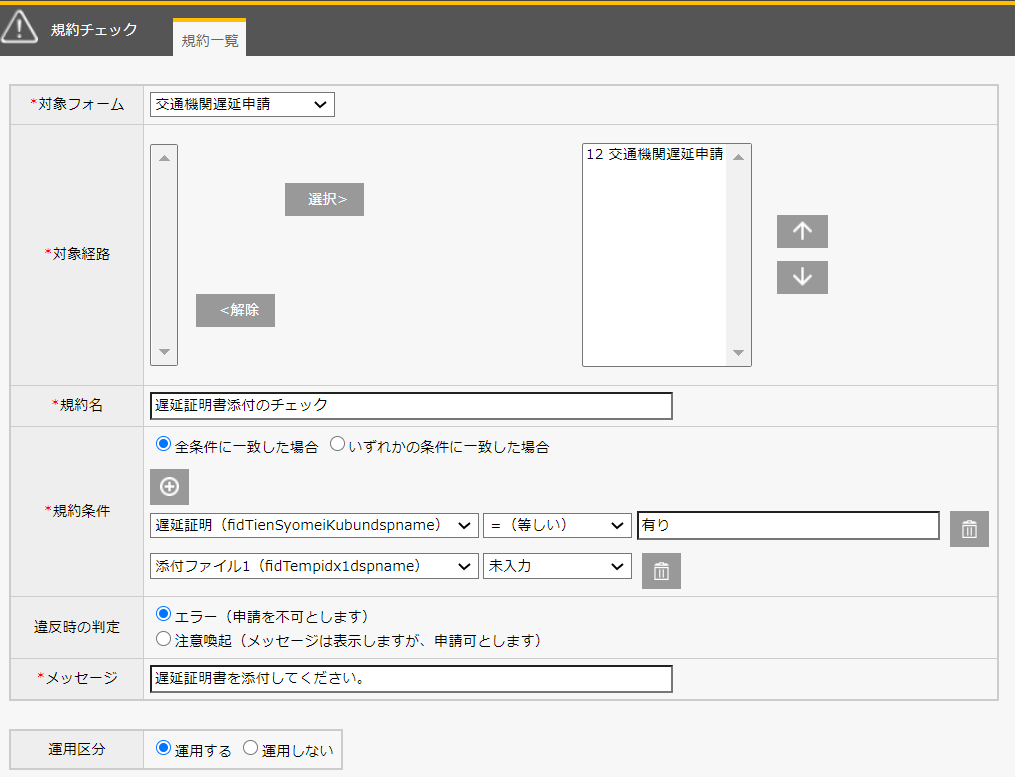Delete the 添付ファイル1 condition with trash icon
1015x777 pixels.
[661, 571]
